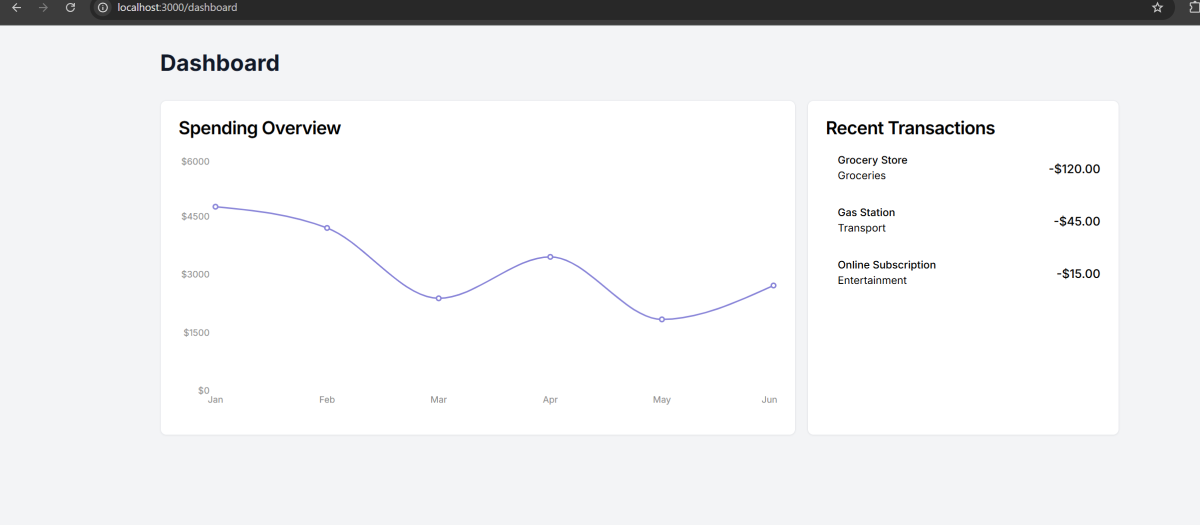Open the extensions icon at top right
The image size is (1200, 525).
1193,8
